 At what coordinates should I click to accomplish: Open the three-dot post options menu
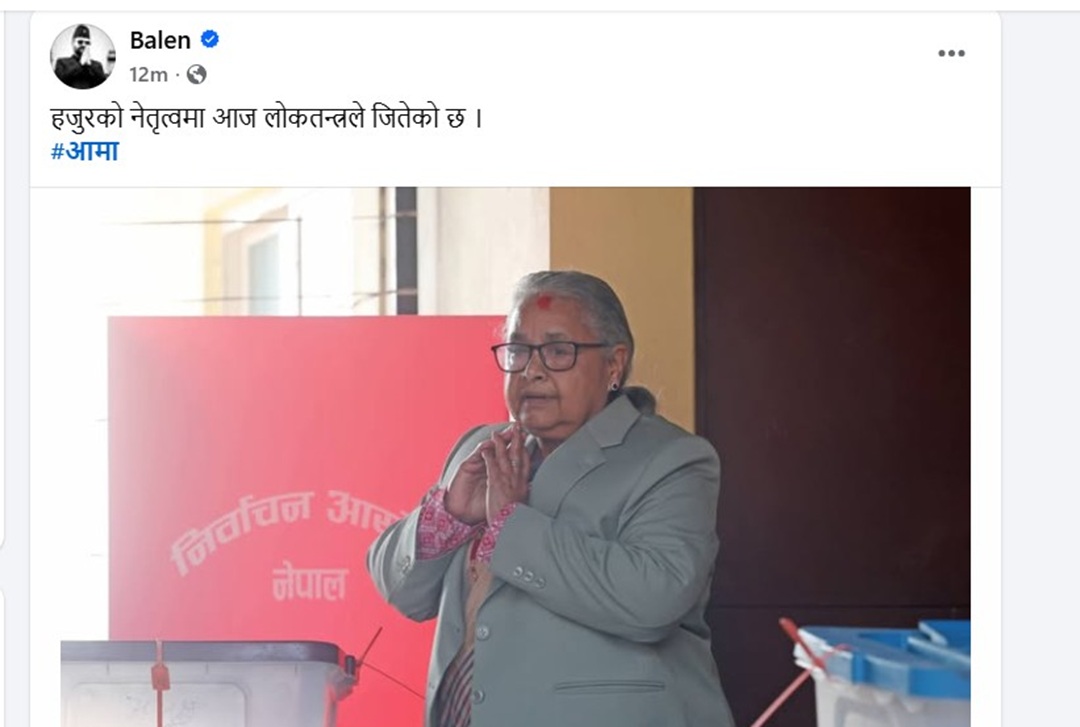pyautogui.click(x=951, y=54)
